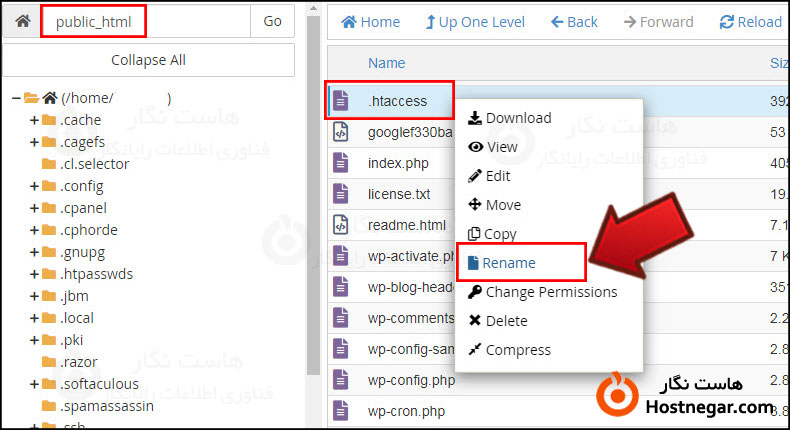This screenshot has width=790, height=430.
Task: Click Reload in the toolbar
Action: click(x=751, y=22)
